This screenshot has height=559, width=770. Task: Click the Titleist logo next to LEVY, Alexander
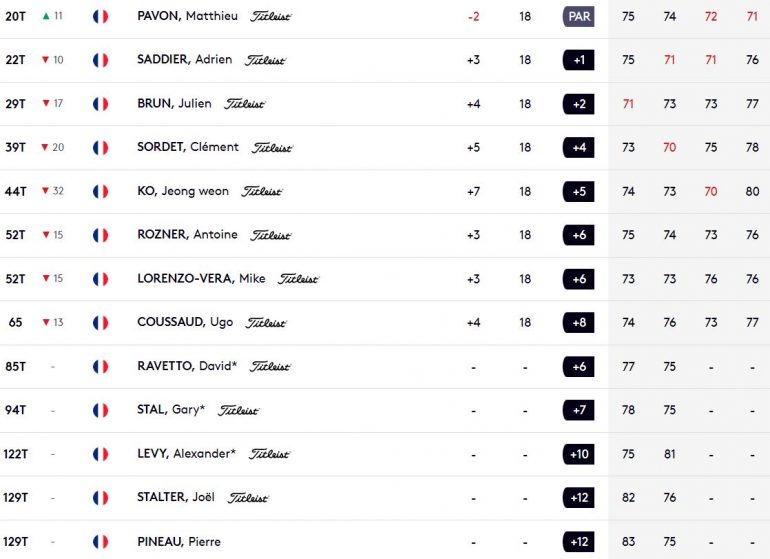(x=269, y=454)
